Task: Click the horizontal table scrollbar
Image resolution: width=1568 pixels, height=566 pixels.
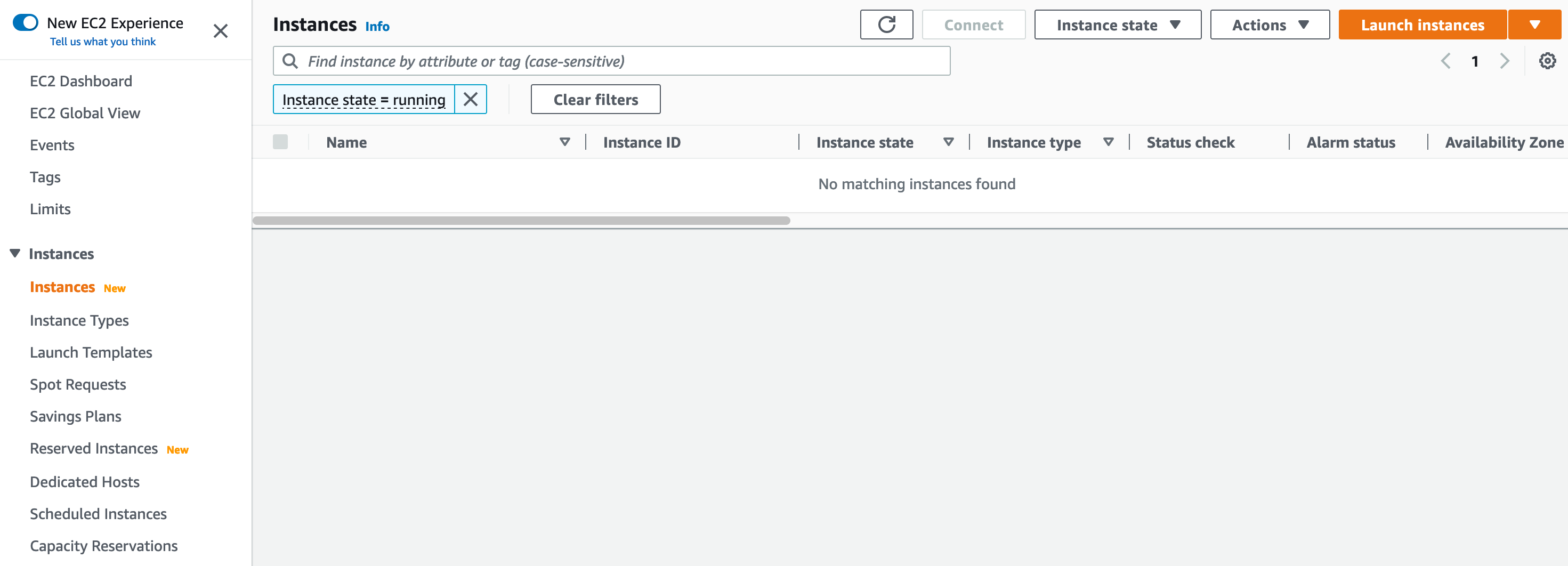Action: coord(521,220)
